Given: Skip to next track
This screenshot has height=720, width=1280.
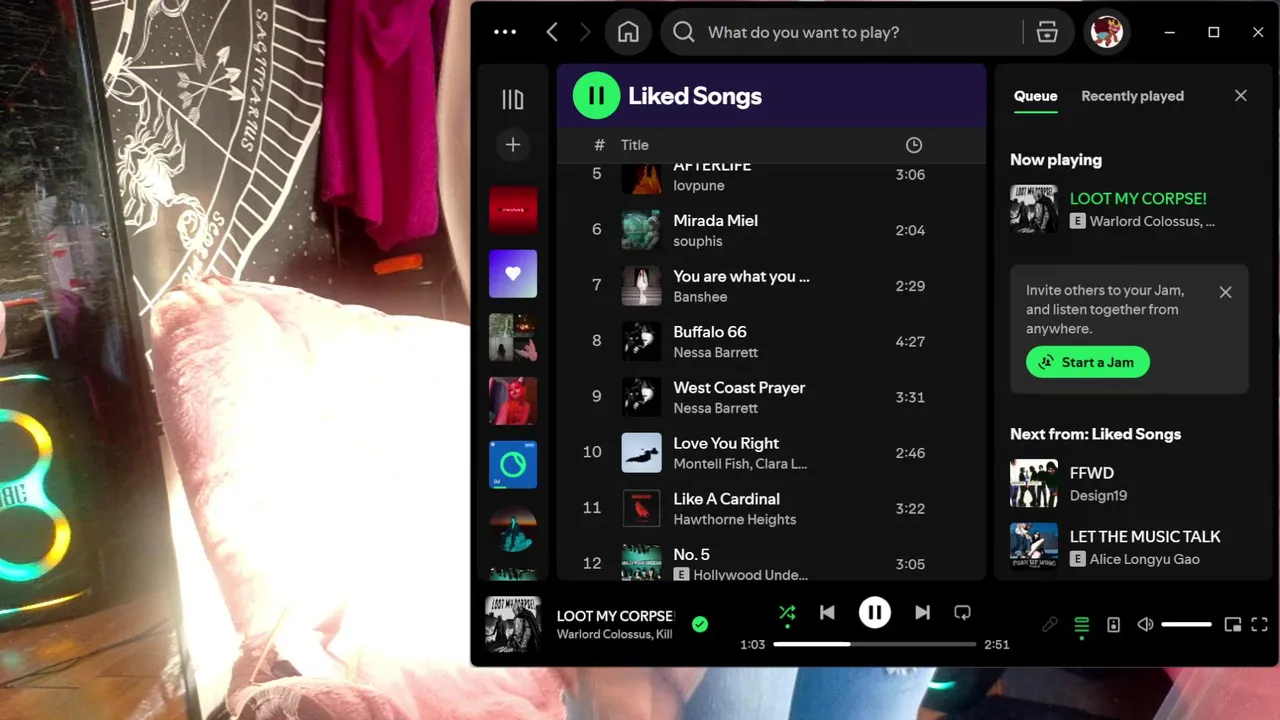Looking at the screenshot, I should coord(922,613).
